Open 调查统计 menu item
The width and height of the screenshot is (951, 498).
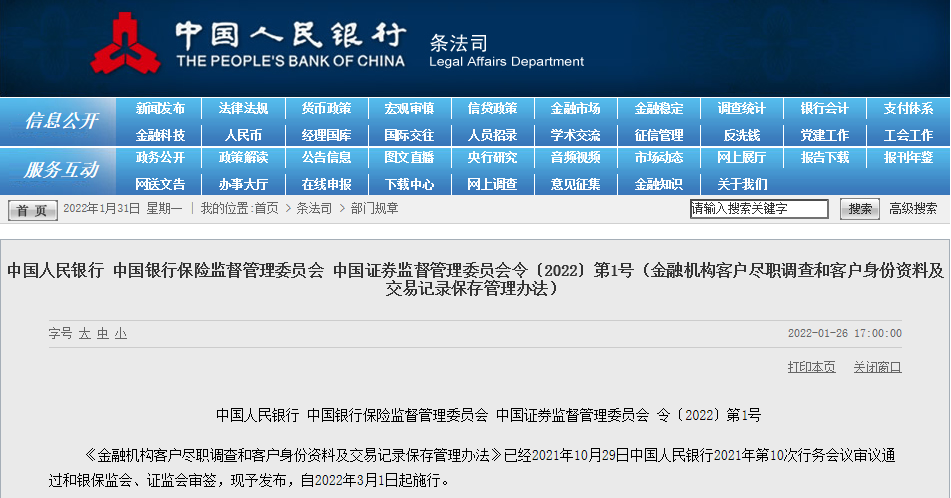(x=742, y=109)
